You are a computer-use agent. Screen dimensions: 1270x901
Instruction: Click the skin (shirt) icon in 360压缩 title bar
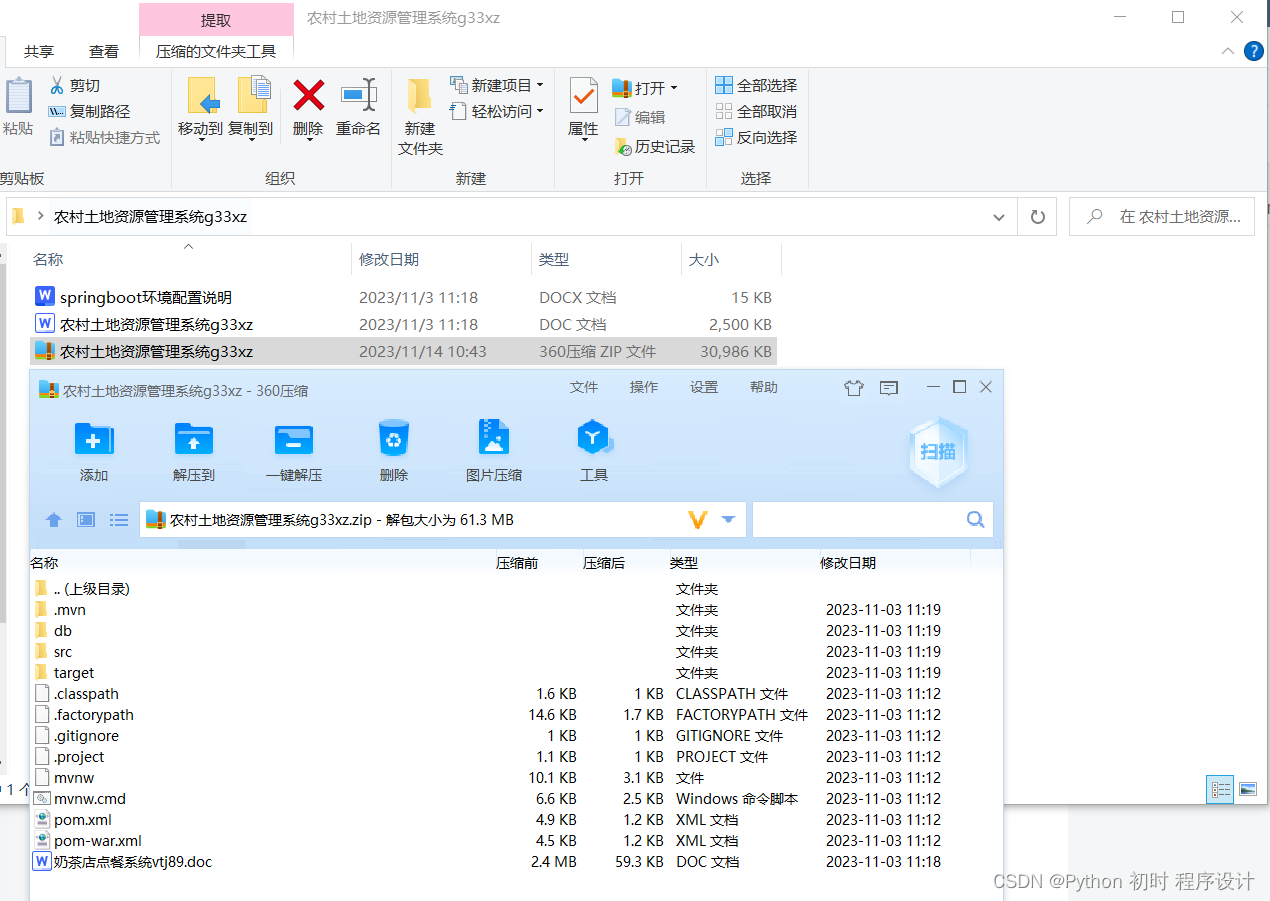tap(853, 388)
